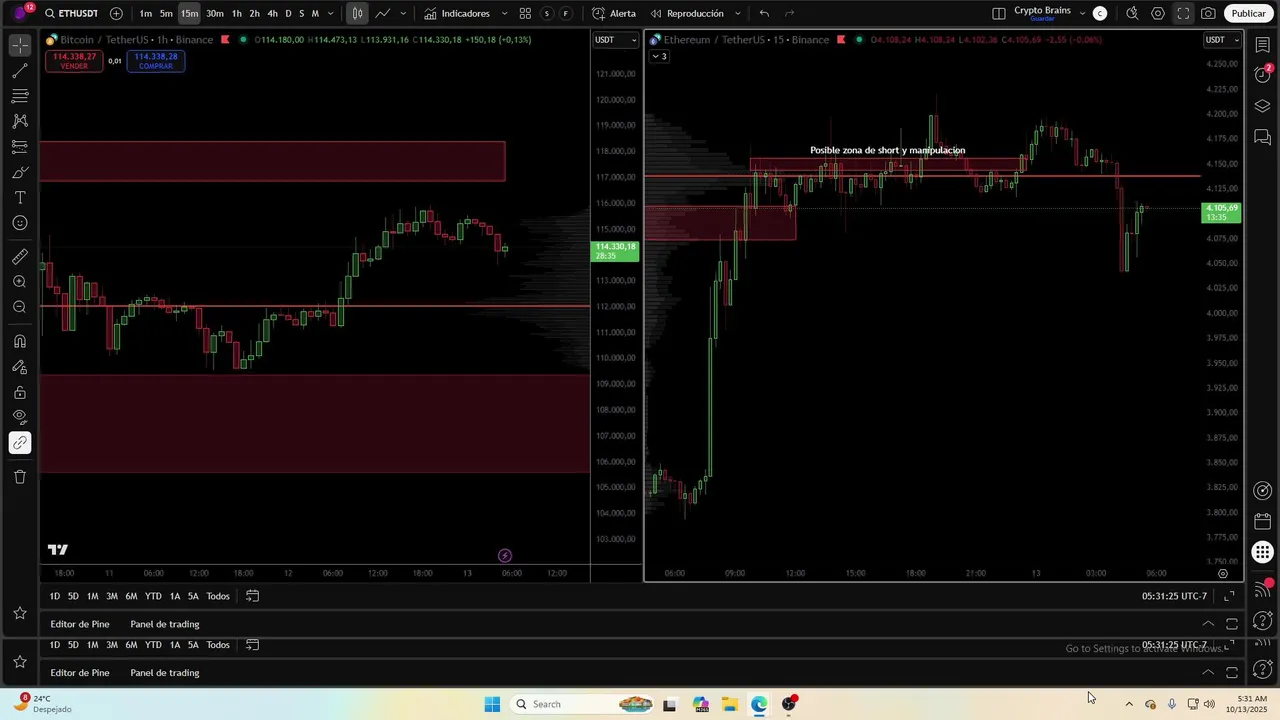Click the candlestick chart type icon
1280x720 pixels.
pos(357,14)
